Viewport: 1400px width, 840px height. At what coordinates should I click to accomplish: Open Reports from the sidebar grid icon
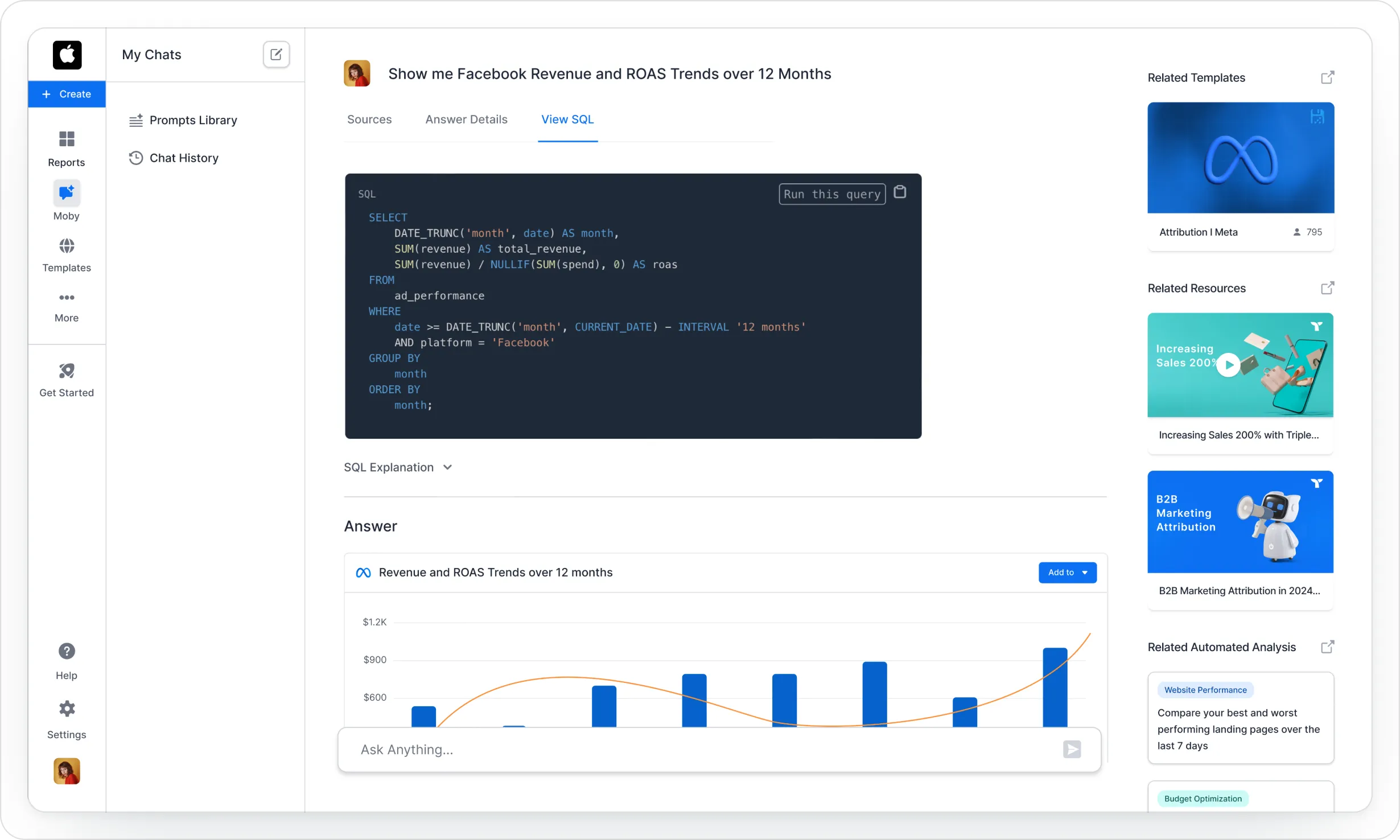pyautogui.click(x=67, y=139)
